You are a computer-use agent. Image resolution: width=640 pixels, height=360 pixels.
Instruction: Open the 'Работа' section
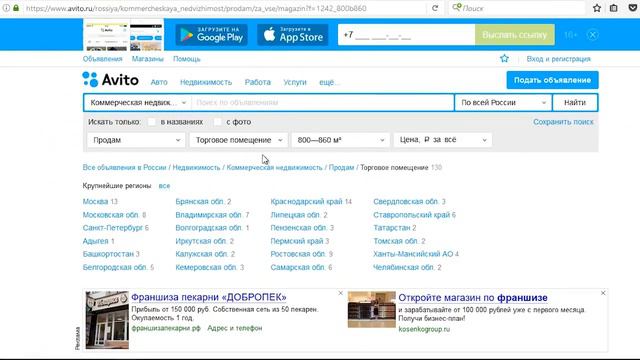coord(258,82)
